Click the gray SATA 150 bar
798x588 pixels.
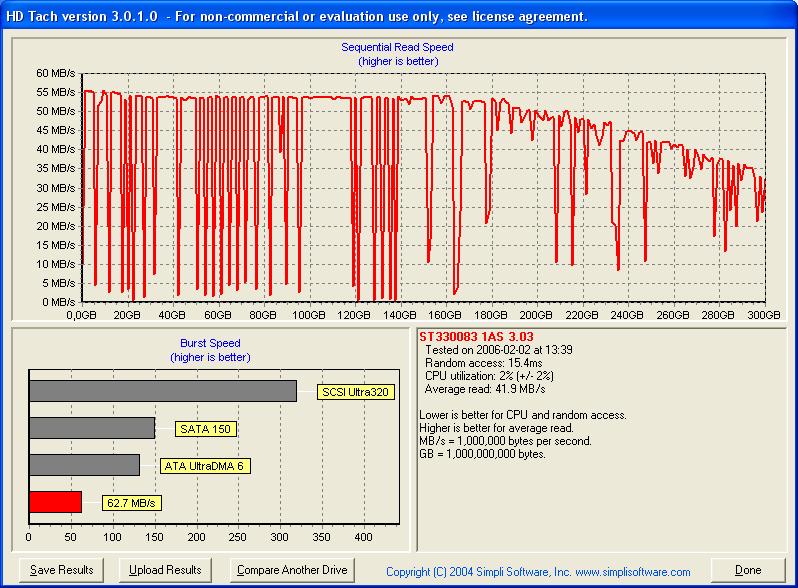[x=92, y=428]
